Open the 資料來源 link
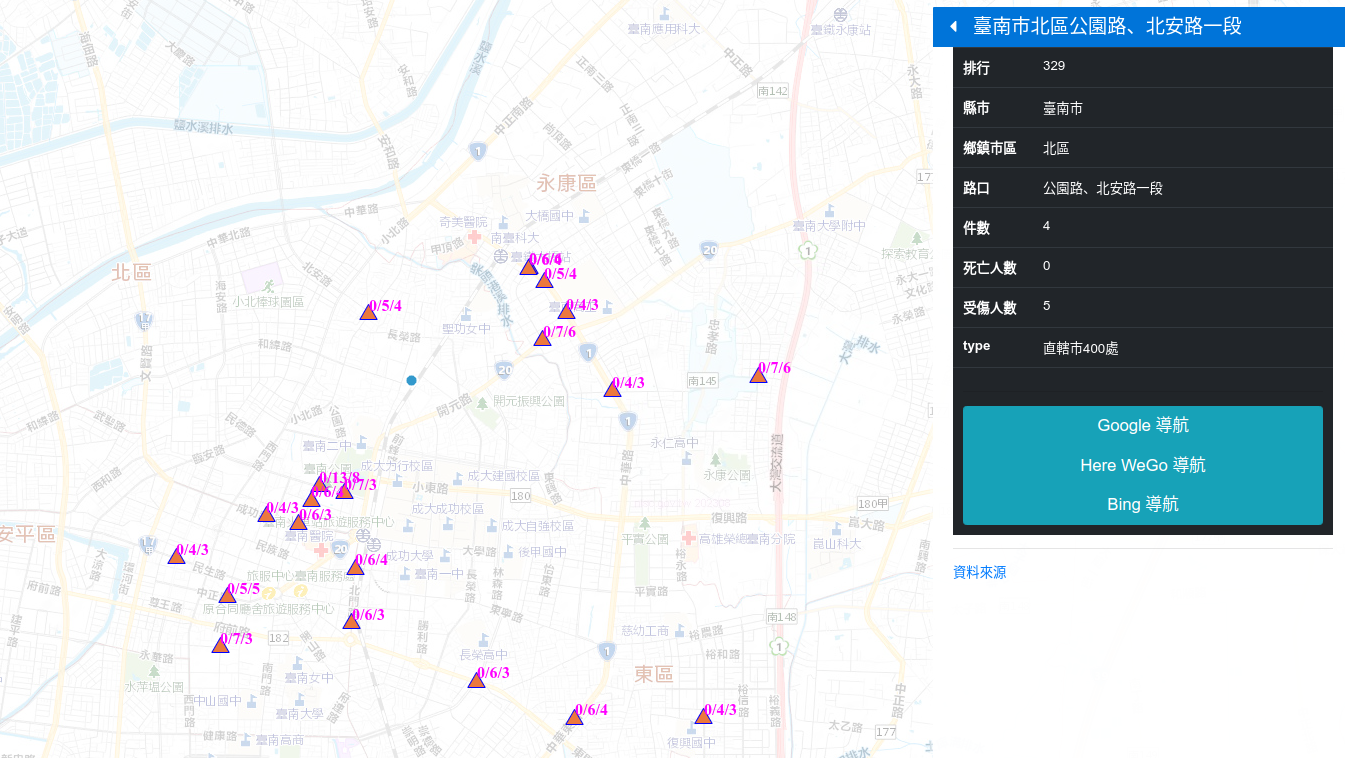 click(979, 573)
